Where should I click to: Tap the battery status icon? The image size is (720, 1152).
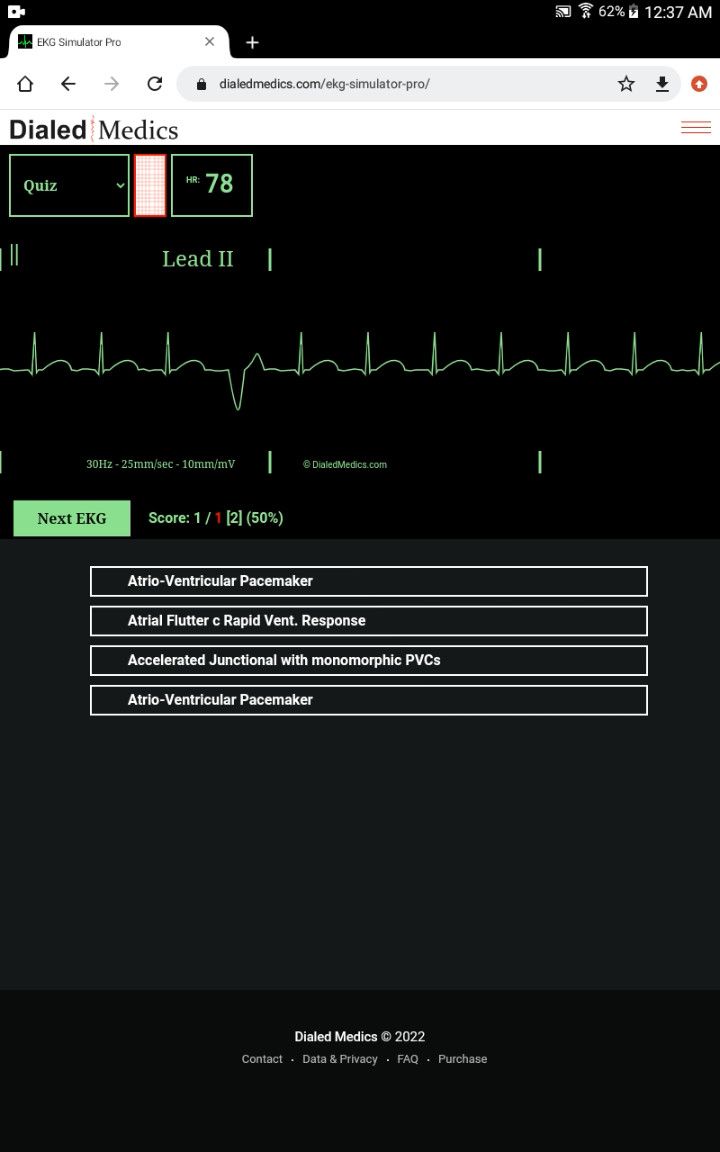[x=633, y=12]
